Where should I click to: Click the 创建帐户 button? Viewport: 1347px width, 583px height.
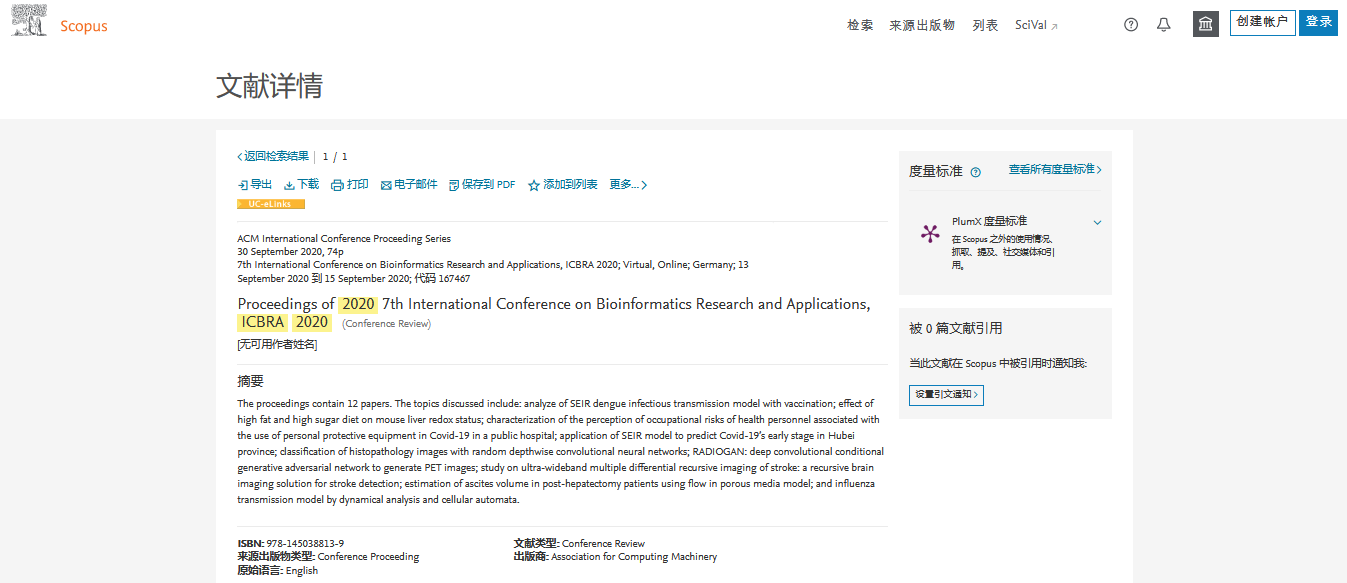click(1262, 23)
